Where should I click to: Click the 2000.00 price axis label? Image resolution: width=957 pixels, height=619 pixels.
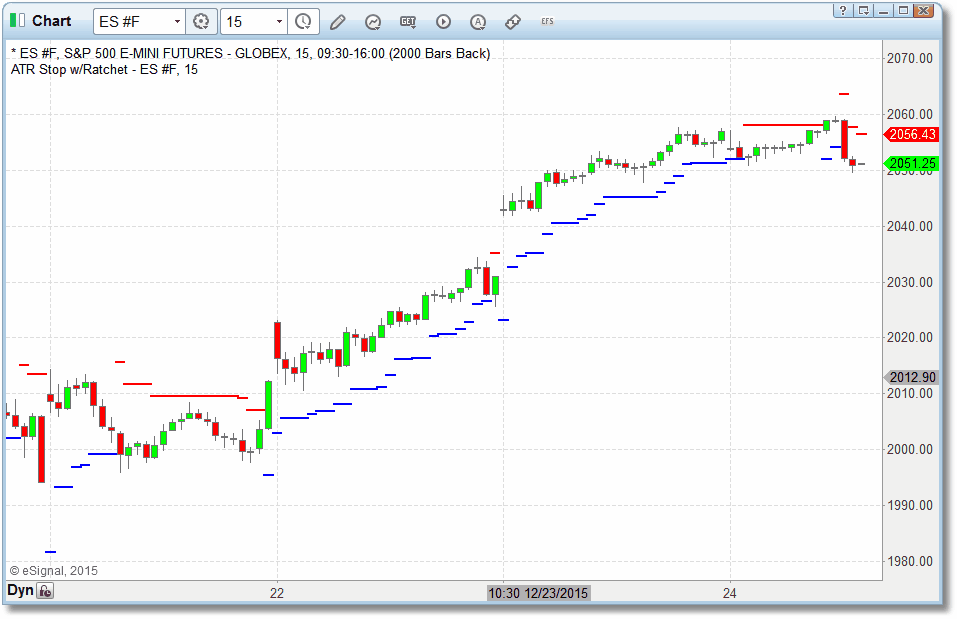point(909,449)
